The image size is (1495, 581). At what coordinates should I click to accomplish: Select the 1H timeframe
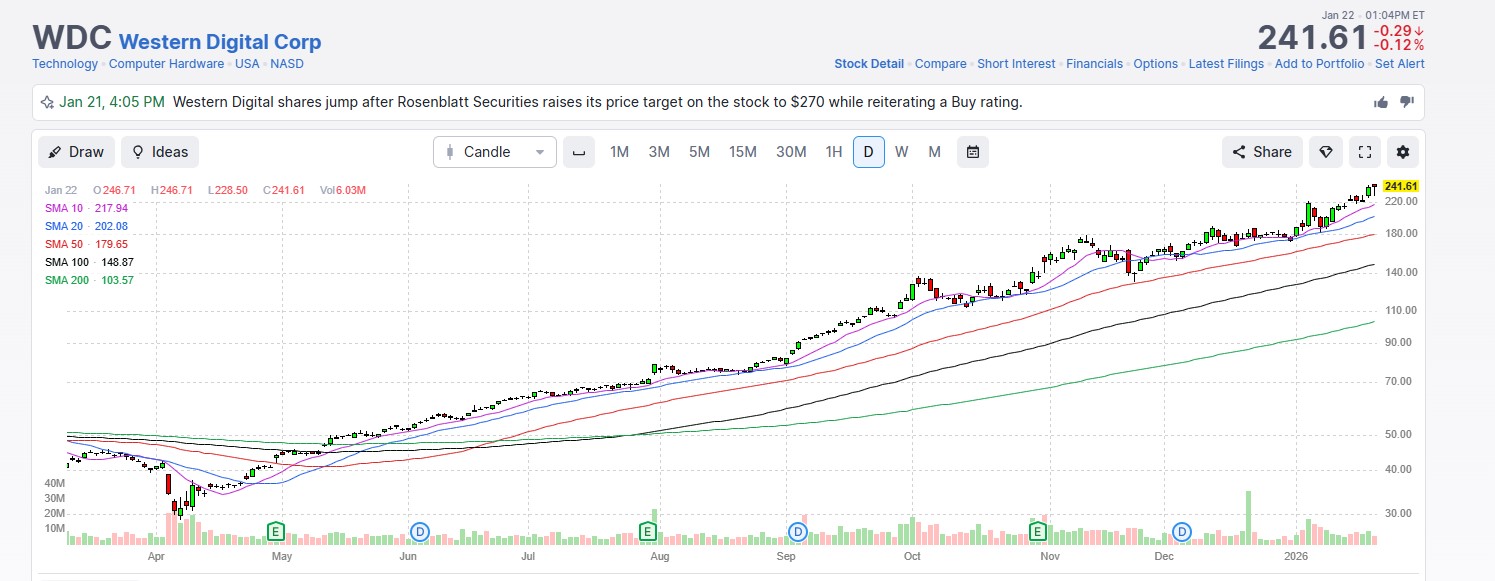[x=833, y=152]
